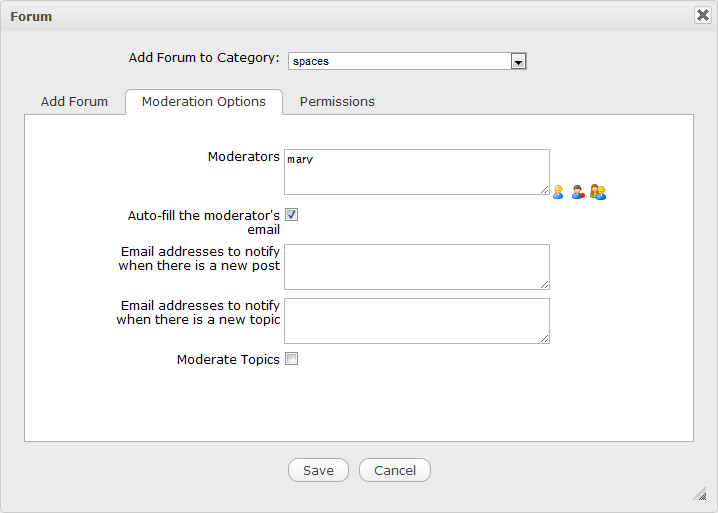This screenshot has width=718, height=513.
Task: Click in the Moderators text area containing mary
Action: pos(417,172)
